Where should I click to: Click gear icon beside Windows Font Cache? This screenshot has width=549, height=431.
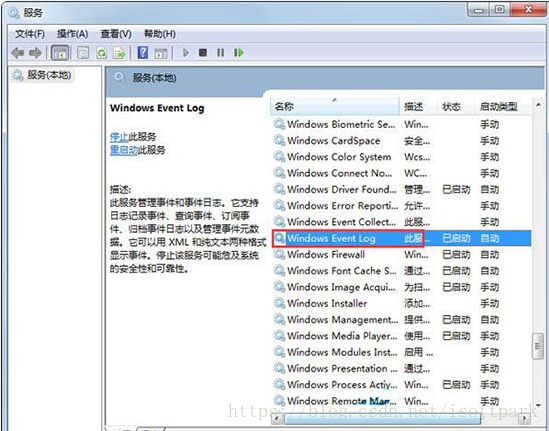click(x=279, y=271)
